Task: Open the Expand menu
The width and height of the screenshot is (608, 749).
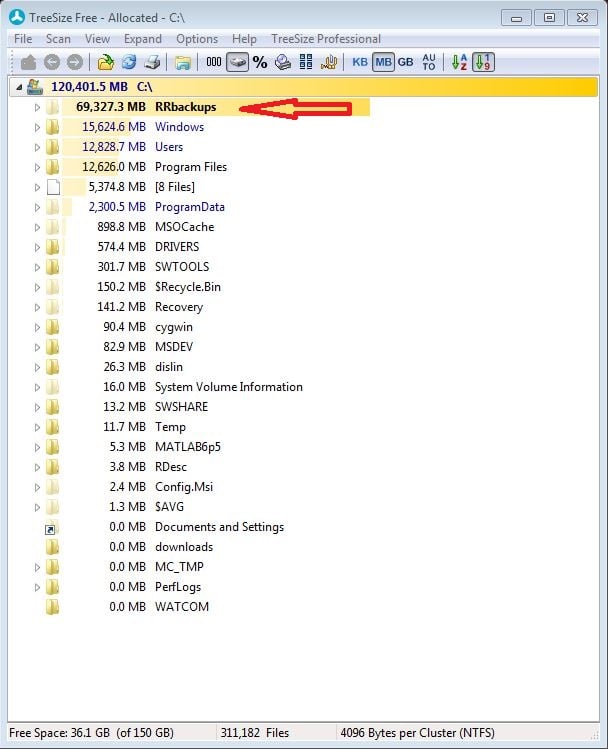Action: (x=143, y=39)
